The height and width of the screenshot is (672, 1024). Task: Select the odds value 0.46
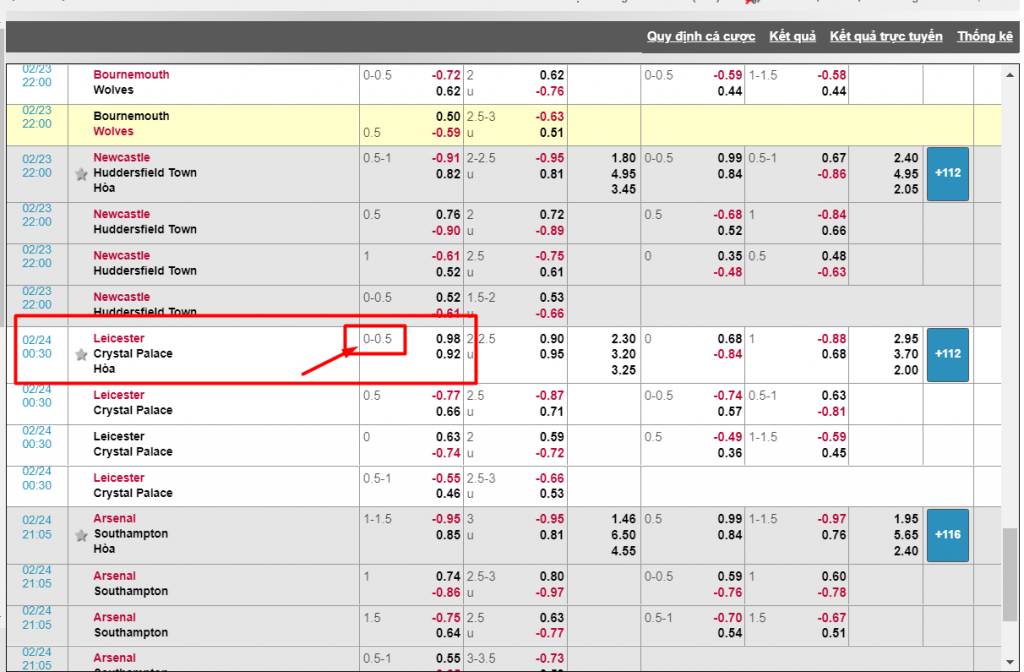coord(448,494)
